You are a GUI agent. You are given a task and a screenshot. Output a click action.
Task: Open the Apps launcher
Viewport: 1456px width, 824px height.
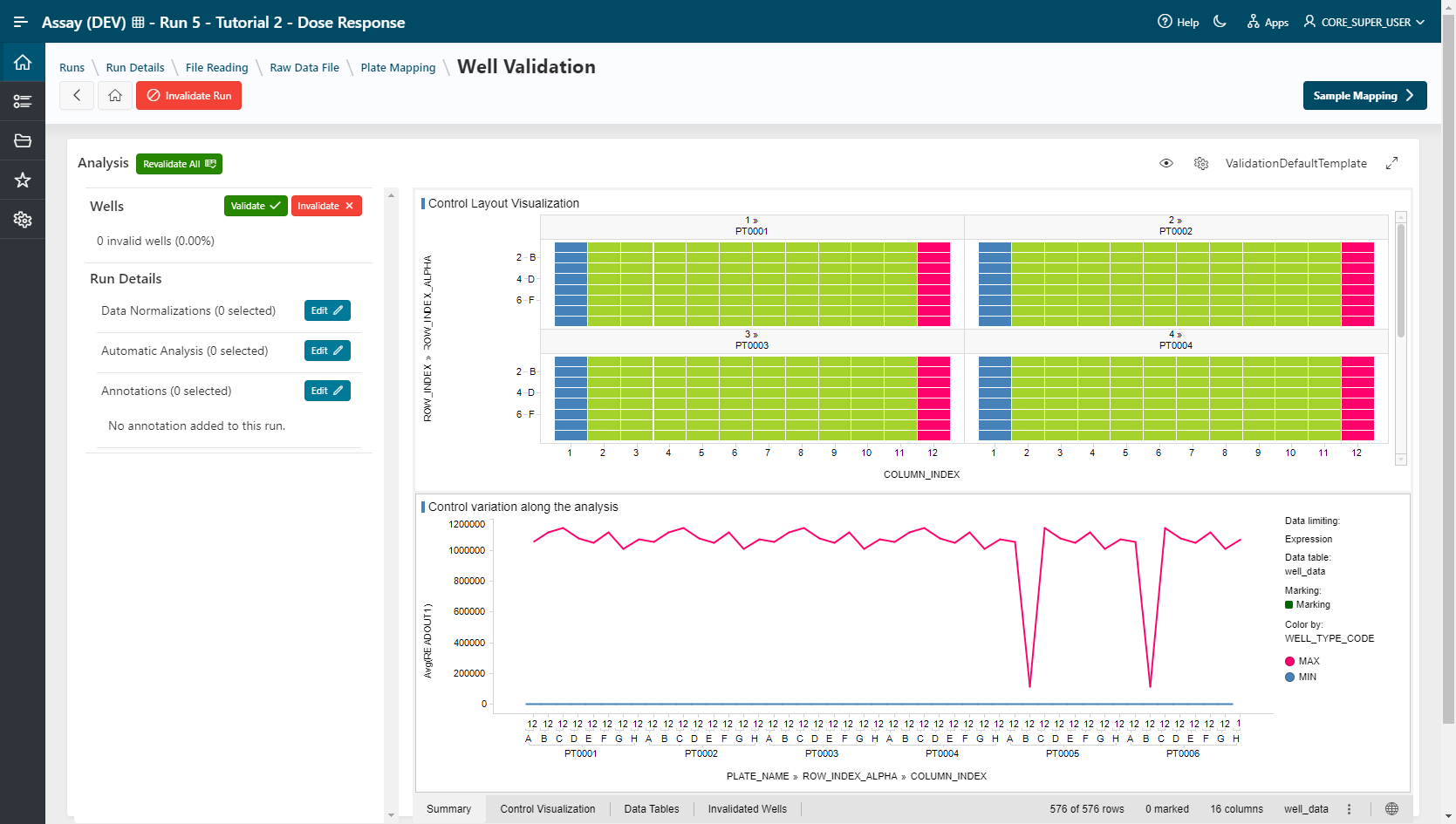coord(1268,22)
